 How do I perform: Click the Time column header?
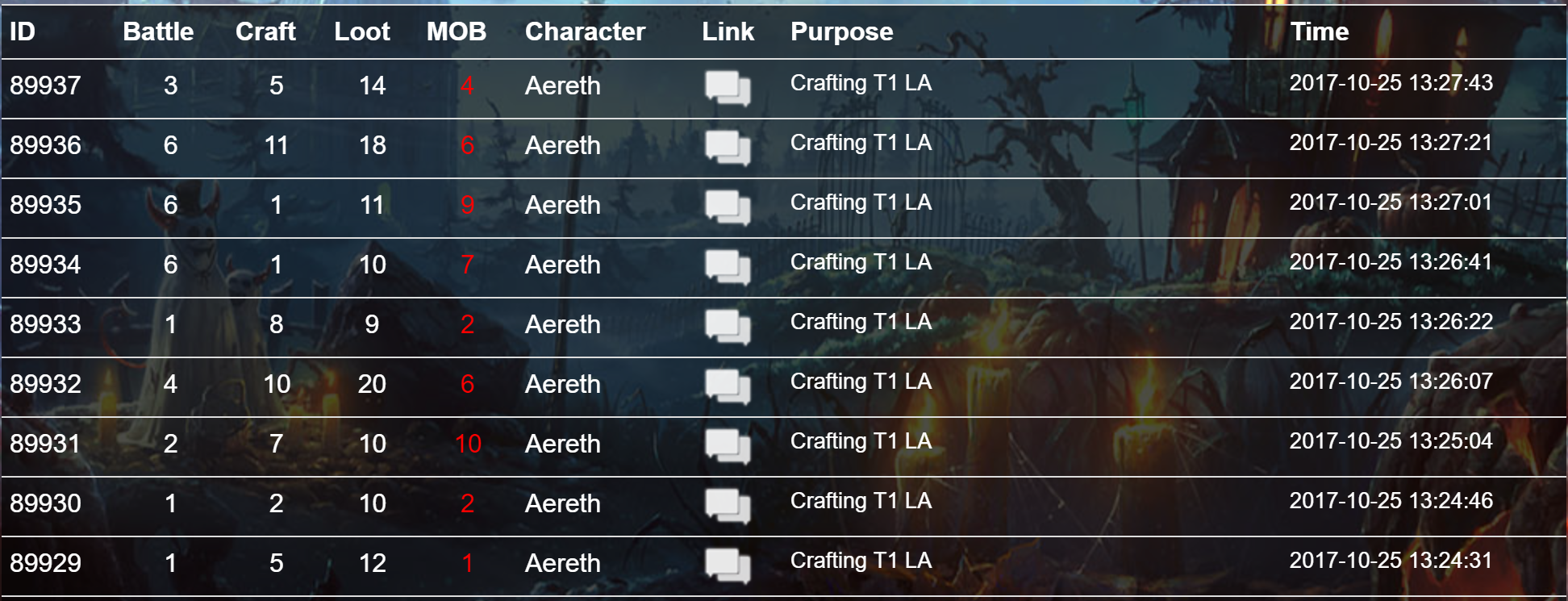1320,31
